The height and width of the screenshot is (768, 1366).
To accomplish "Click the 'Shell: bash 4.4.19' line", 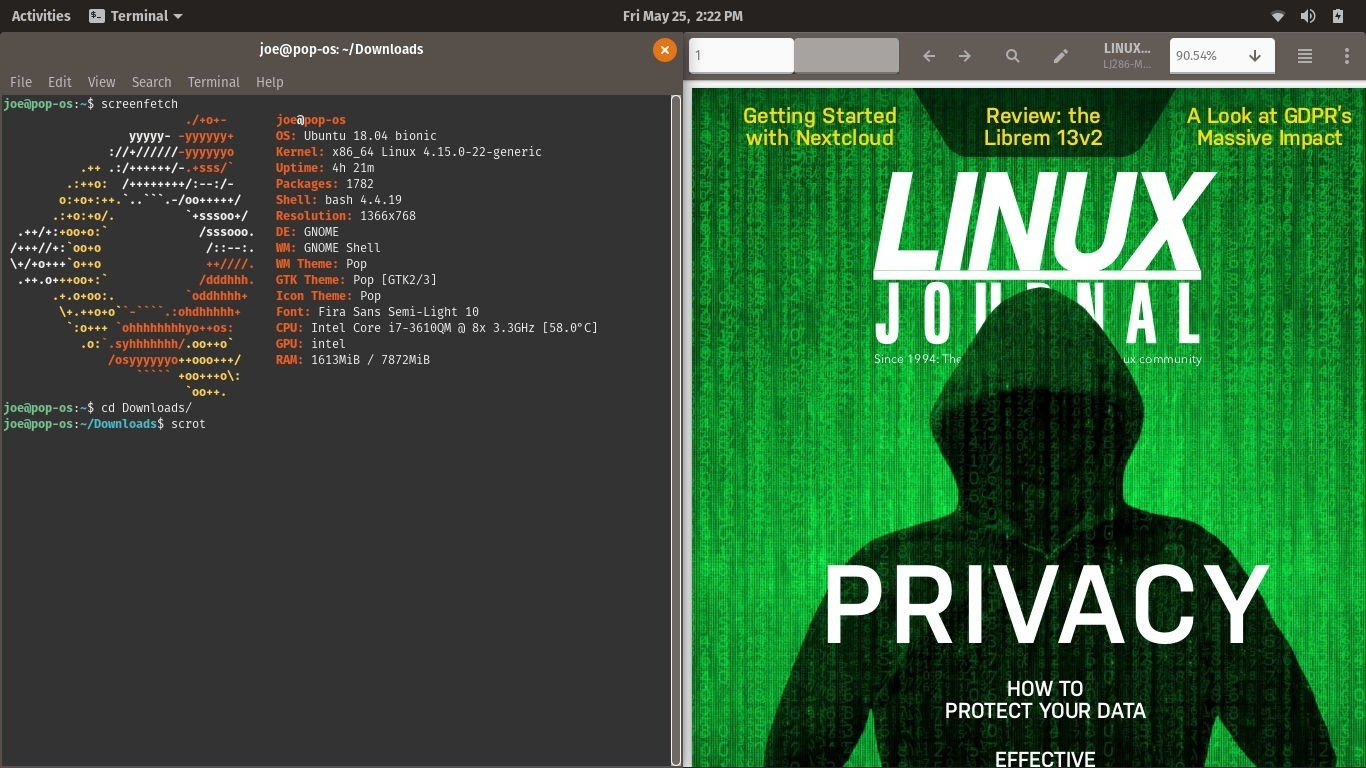I will (339, 200).
